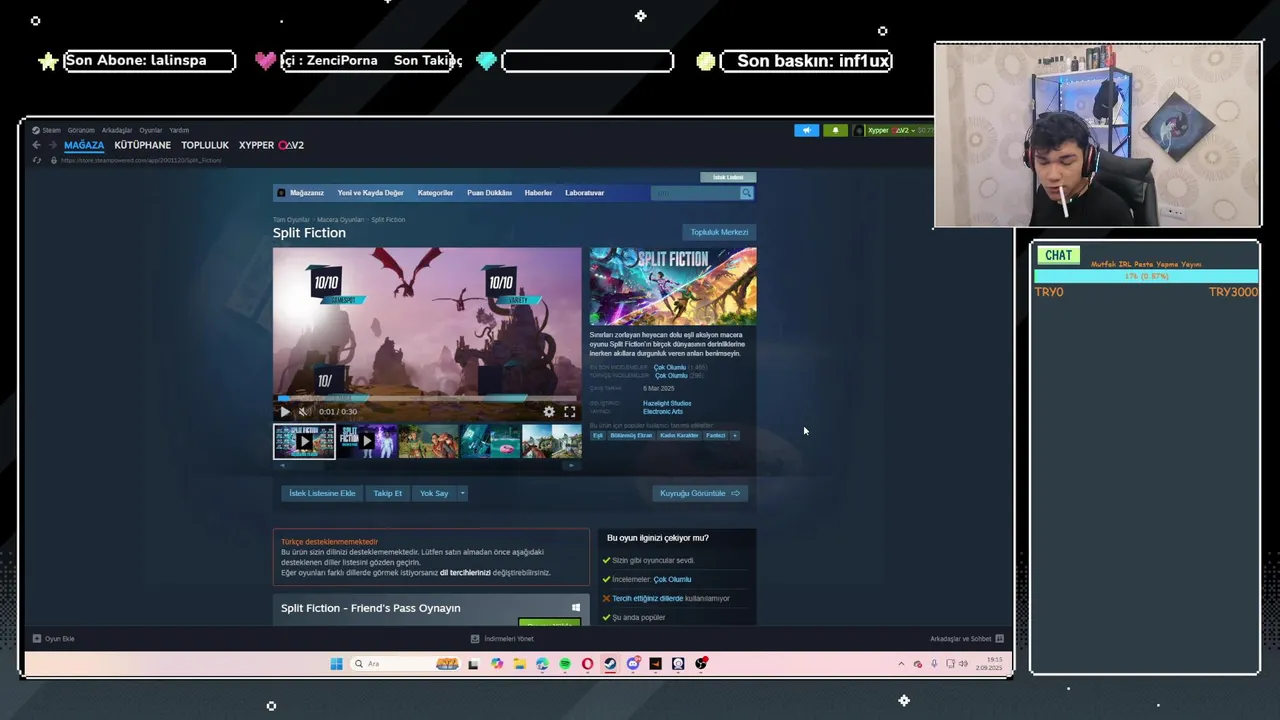This screenshot has height=720, width=1280.
Task: Open the dil tercihlerinizi link
Action: click(465, 573)
